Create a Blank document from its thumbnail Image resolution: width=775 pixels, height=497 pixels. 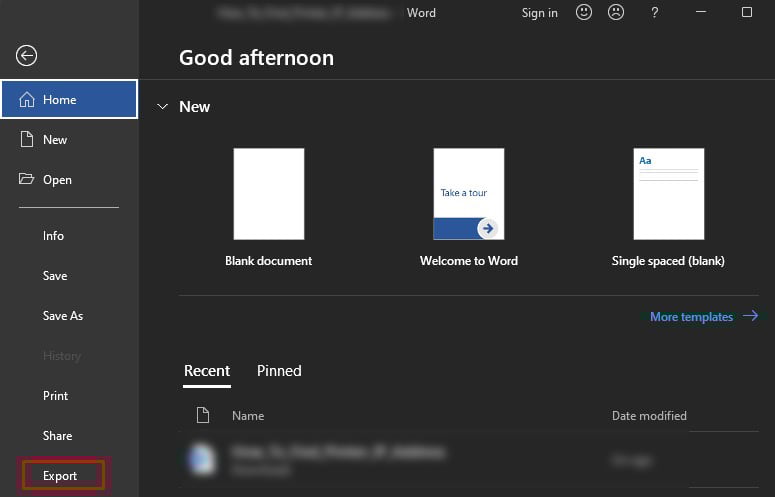pyautogui.click(x=269, y=194)
